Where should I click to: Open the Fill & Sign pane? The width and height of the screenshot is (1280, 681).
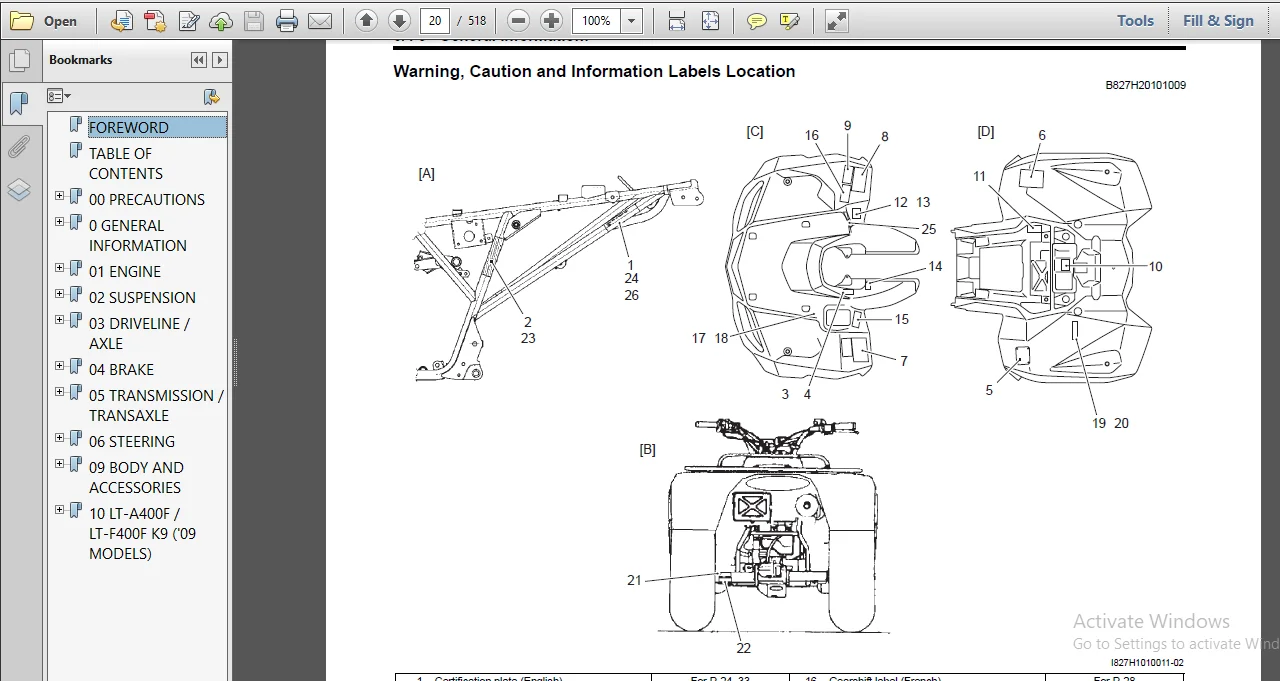coord(1218,20)
